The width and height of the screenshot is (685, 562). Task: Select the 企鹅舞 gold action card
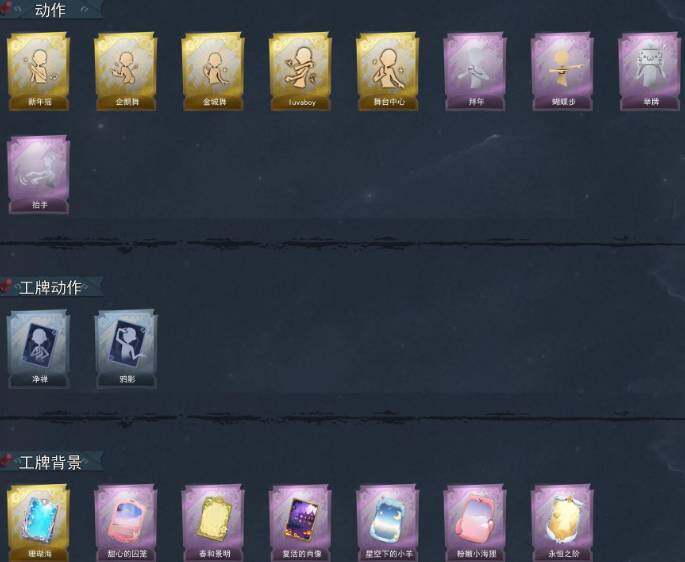pos(126,71)
